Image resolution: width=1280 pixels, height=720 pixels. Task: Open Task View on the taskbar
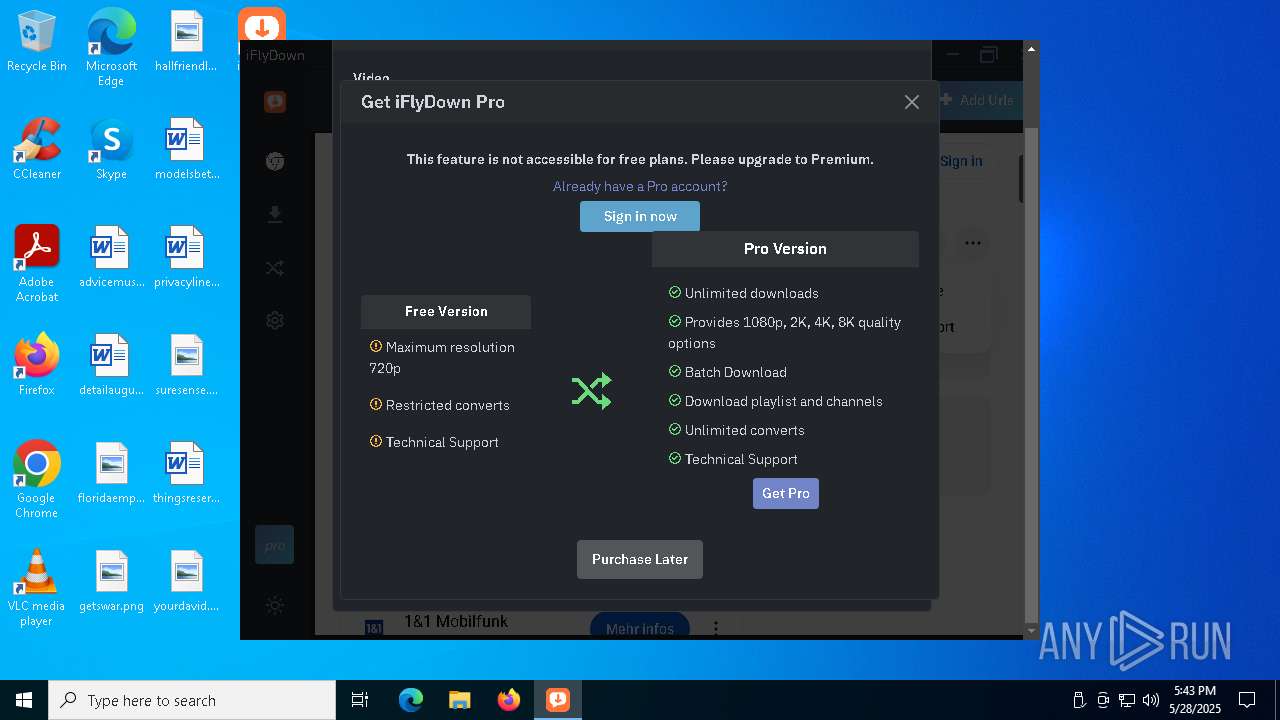[x=360, y=700]
